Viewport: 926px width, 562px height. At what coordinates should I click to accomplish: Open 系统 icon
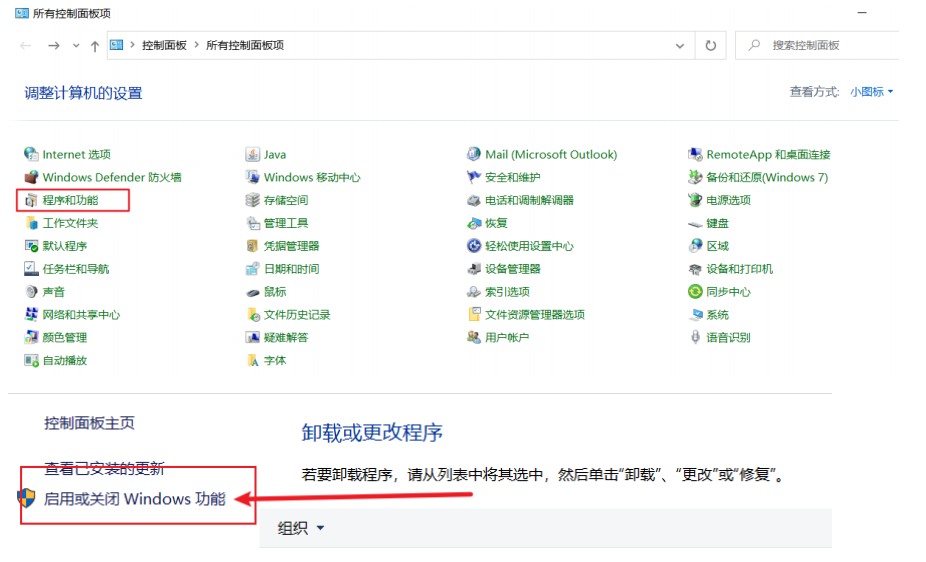click(695, 315)
